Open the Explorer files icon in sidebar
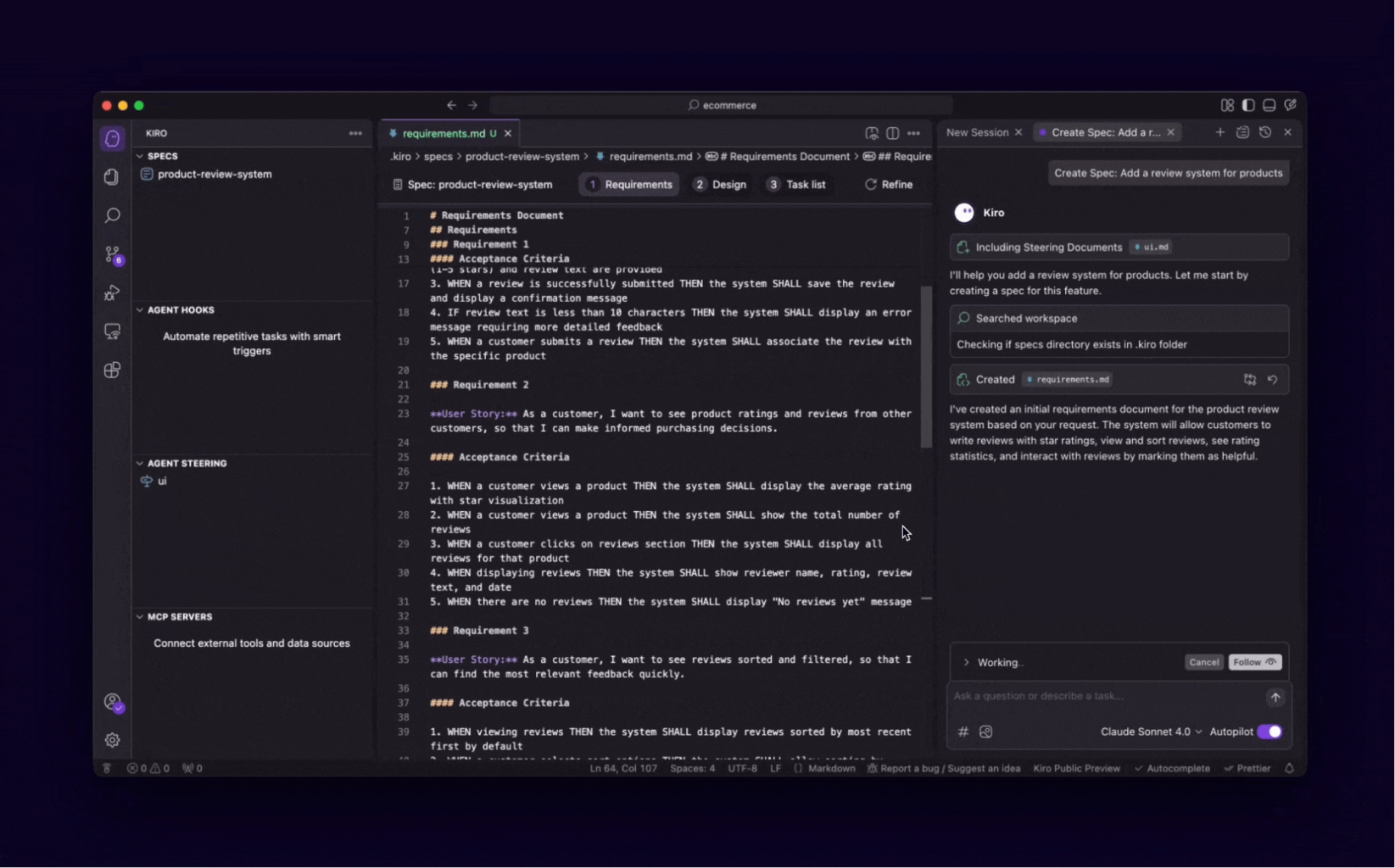Viewport: 1395px width, 868px height. click(112, 176)
